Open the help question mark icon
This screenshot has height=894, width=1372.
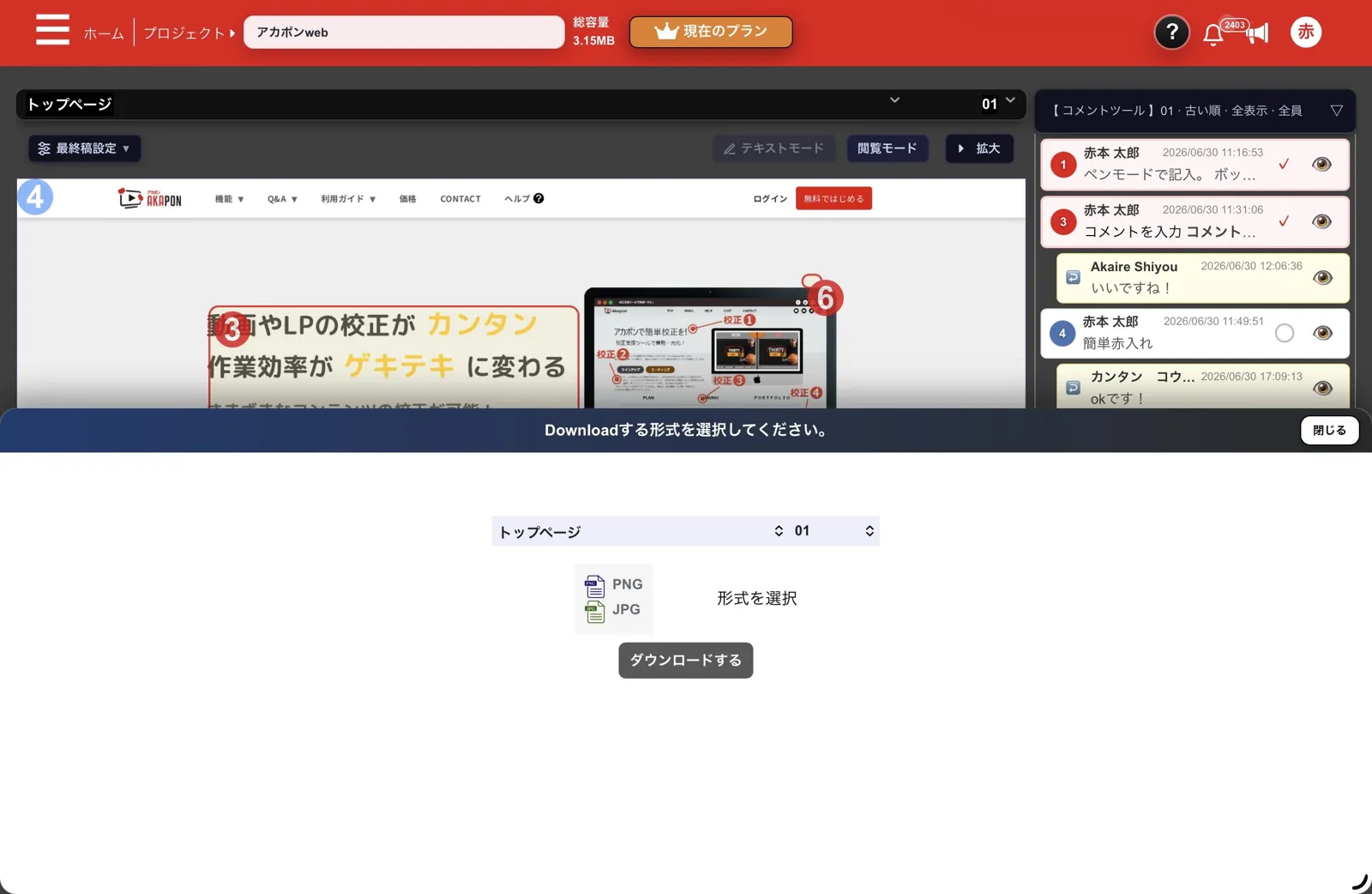1171,33
